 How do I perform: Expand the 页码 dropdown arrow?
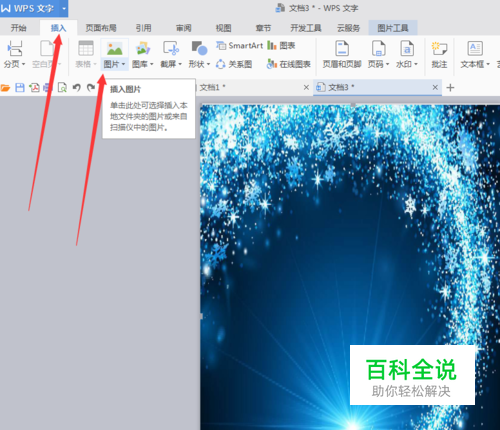click(387, 64)
